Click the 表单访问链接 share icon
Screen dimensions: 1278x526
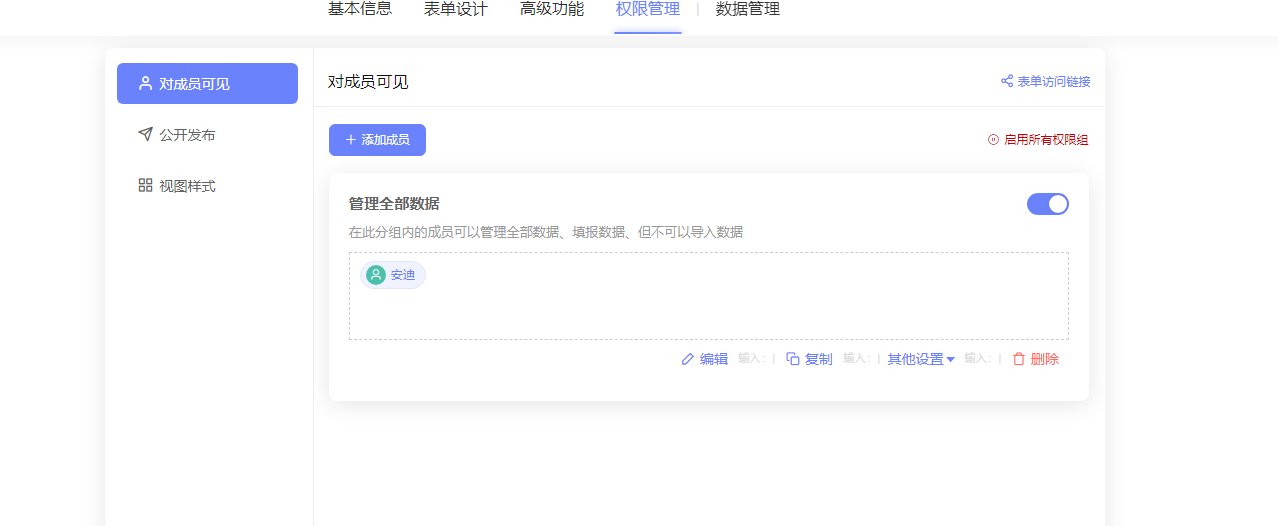[1007, 81]
